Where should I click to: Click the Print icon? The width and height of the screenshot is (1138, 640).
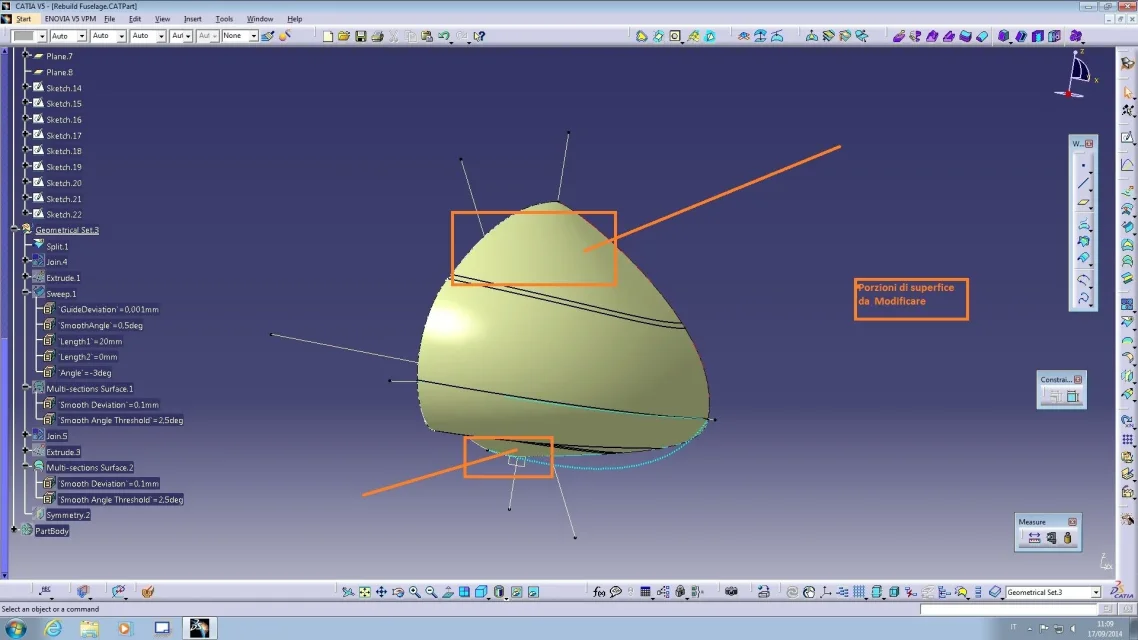coord(377,36)
